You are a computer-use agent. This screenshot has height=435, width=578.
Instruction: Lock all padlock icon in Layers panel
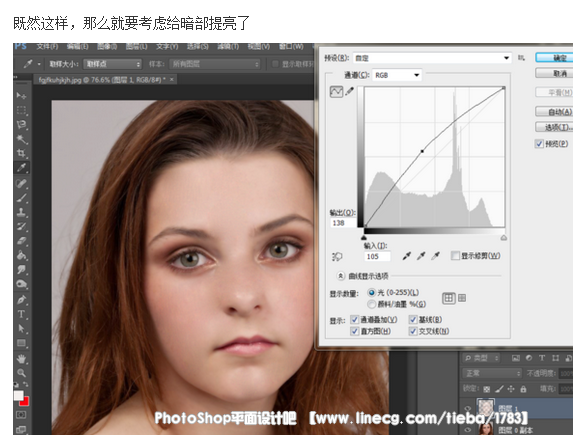523,389
